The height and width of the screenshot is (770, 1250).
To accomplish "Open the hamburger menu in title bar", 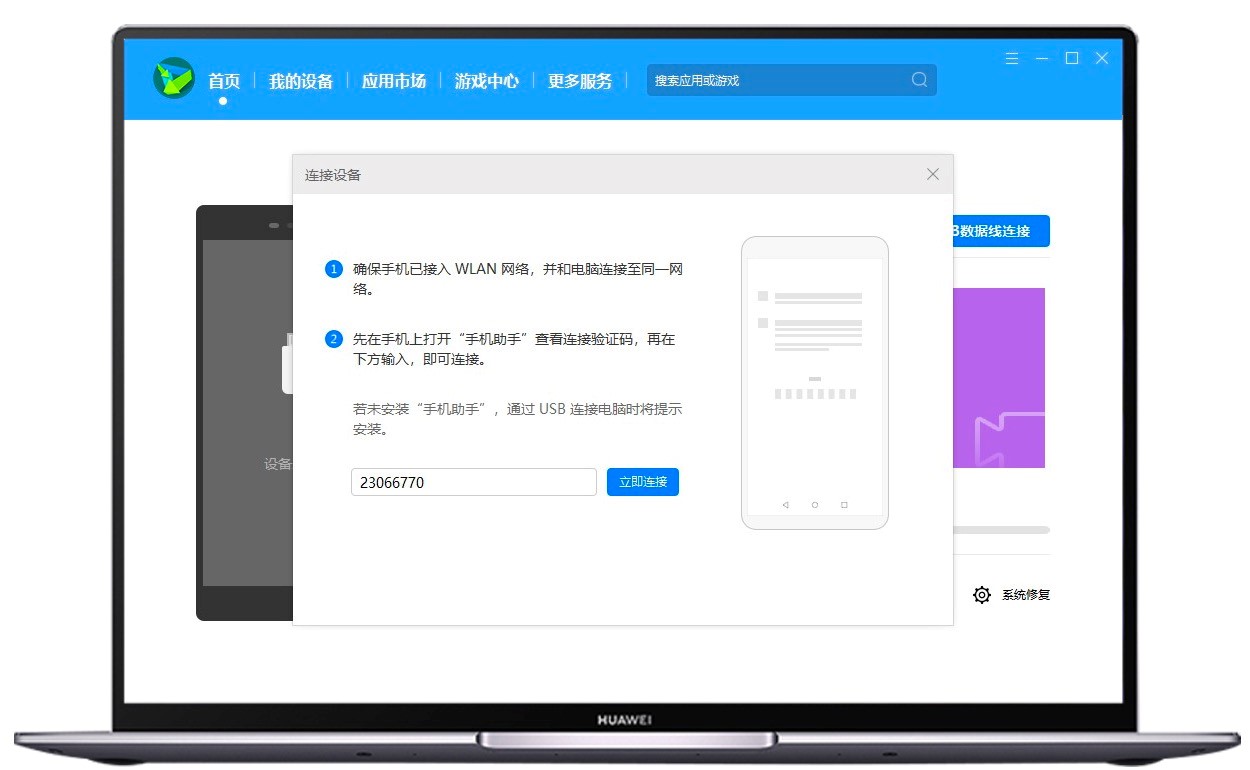I will click(x=1012, y=58).
